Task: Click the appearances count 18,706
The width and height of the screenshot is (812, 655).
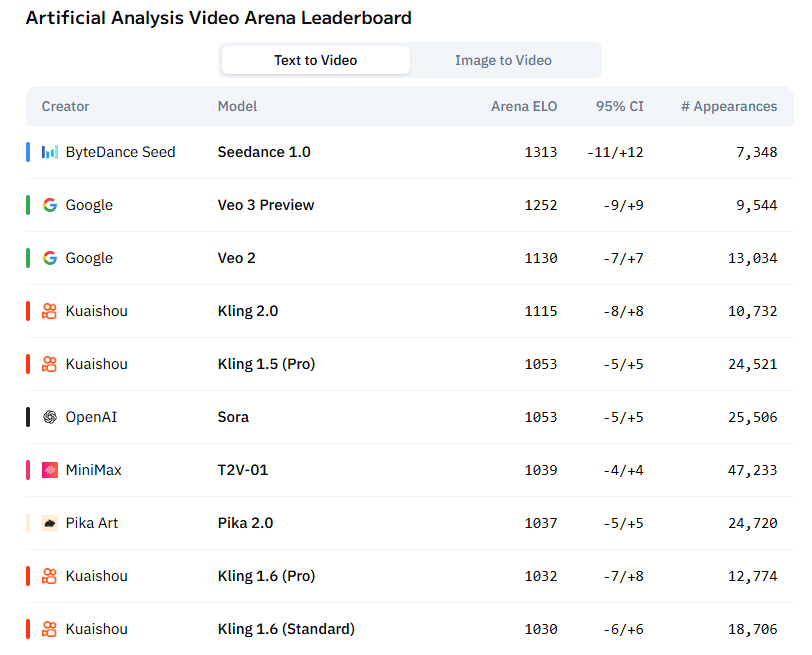Action: (x=752, y=629)
